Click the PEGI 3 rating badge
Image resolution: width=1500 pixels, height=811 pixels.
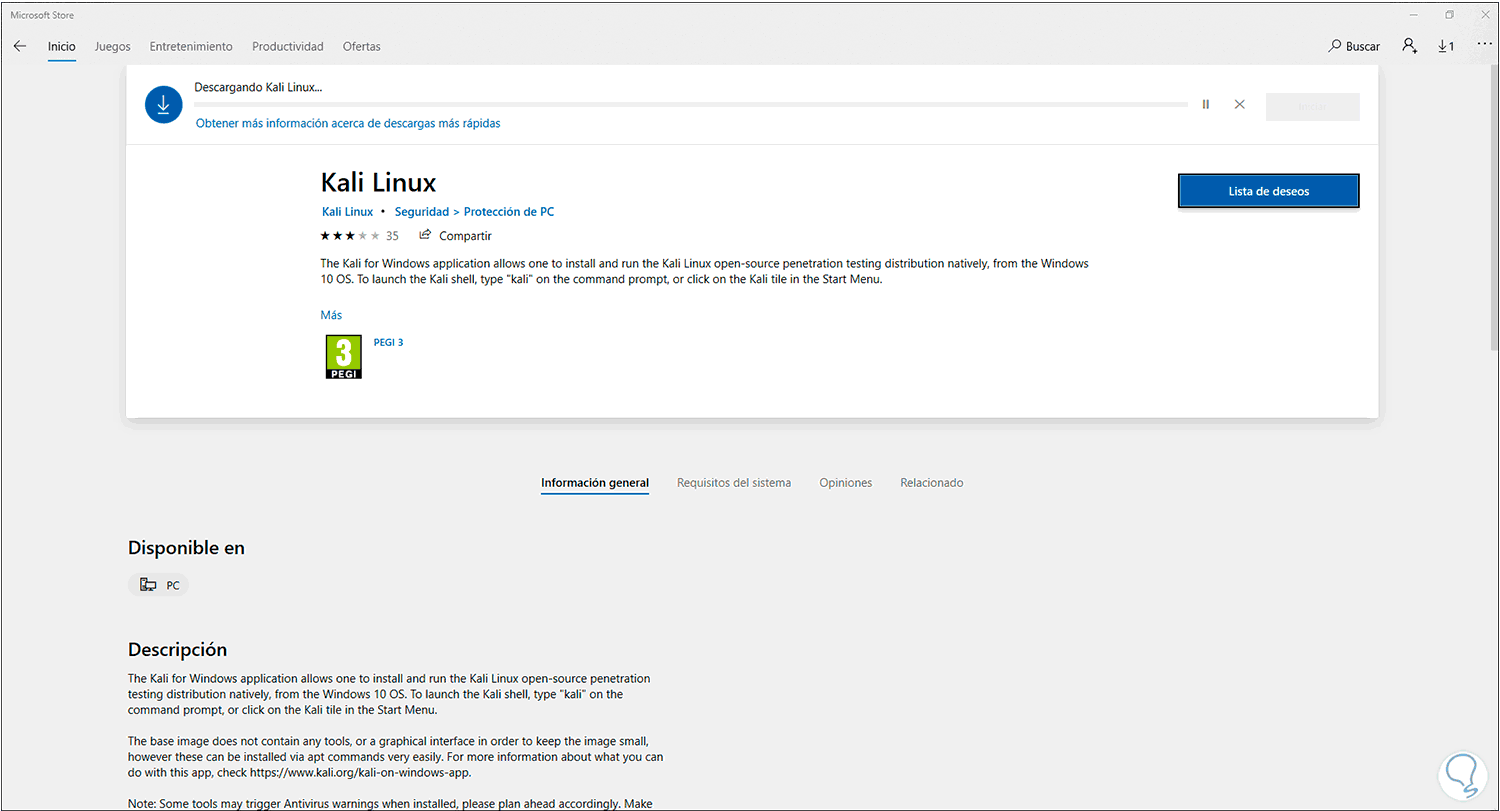coord(344,357)
